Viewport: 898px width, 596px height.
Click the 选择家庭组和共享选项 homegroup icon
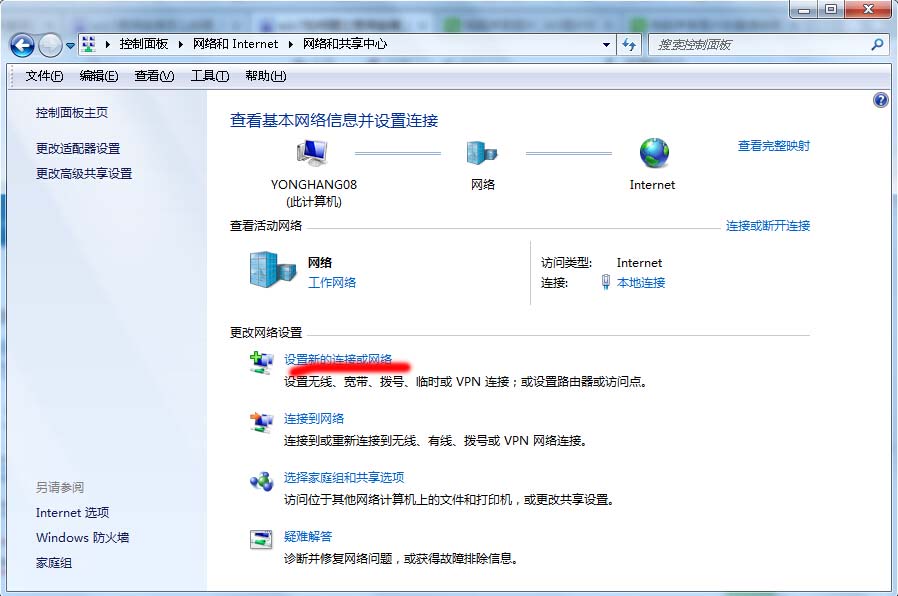coord(261,479)
